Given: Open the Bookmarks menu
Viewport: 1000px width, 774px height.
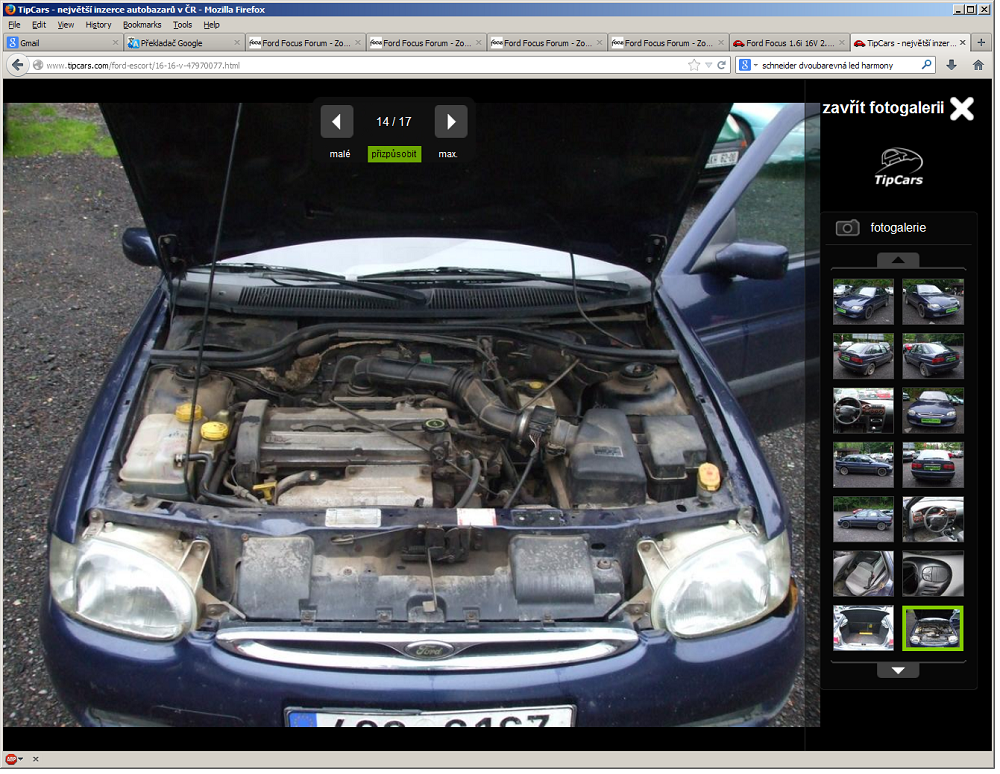Looking at the screenshot, I should coord(142,24).
